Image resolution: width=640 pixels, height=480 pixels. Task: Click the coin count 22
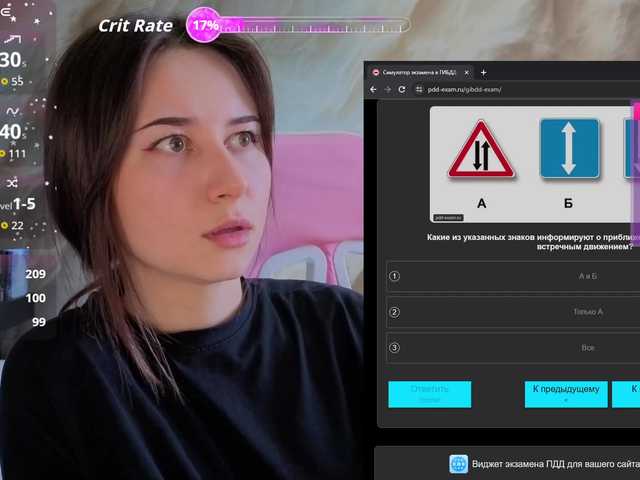(17, 226)
